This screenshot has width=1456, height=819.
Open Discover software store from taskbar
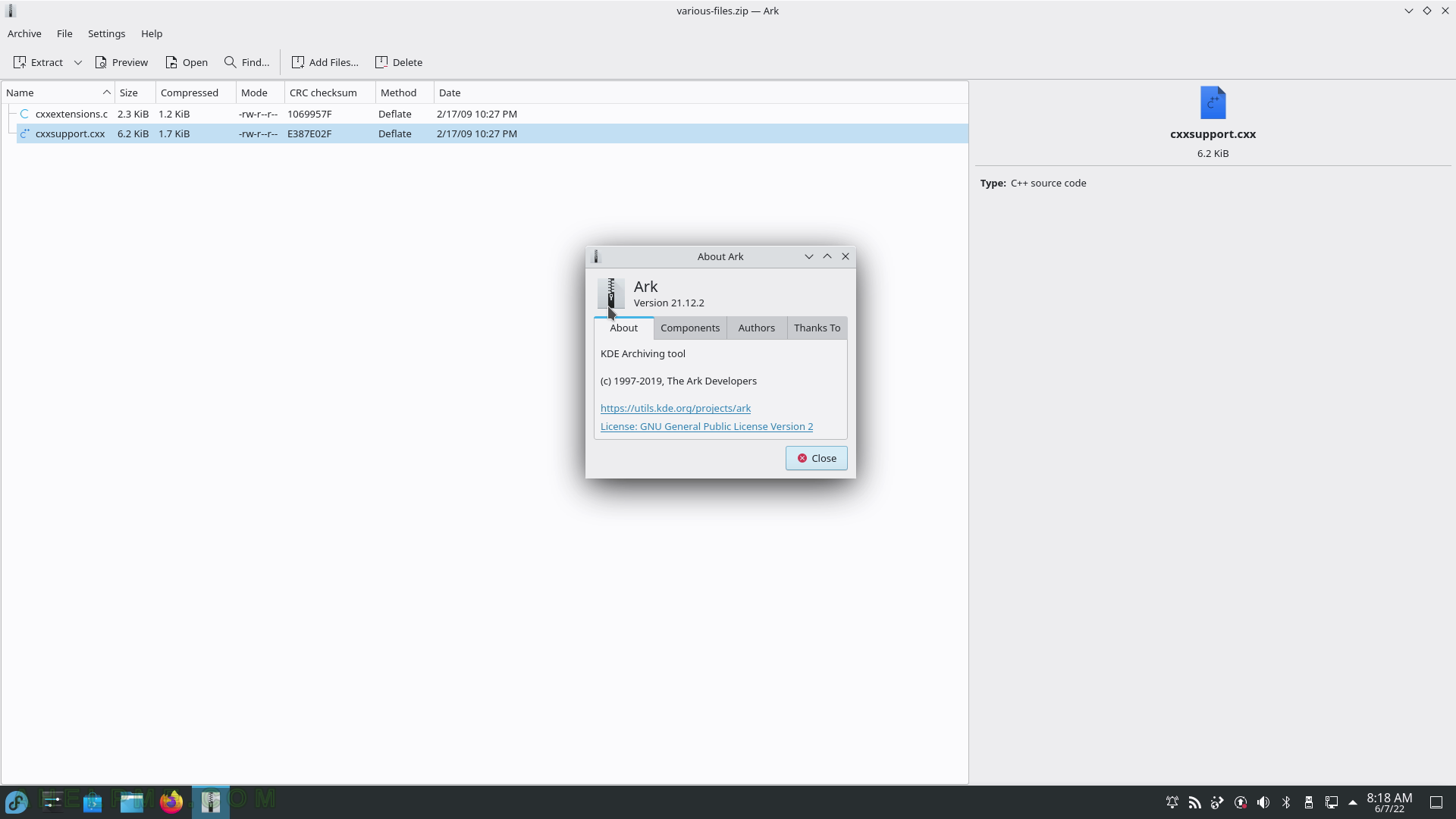pyautogui.click(x=93, y=802)
